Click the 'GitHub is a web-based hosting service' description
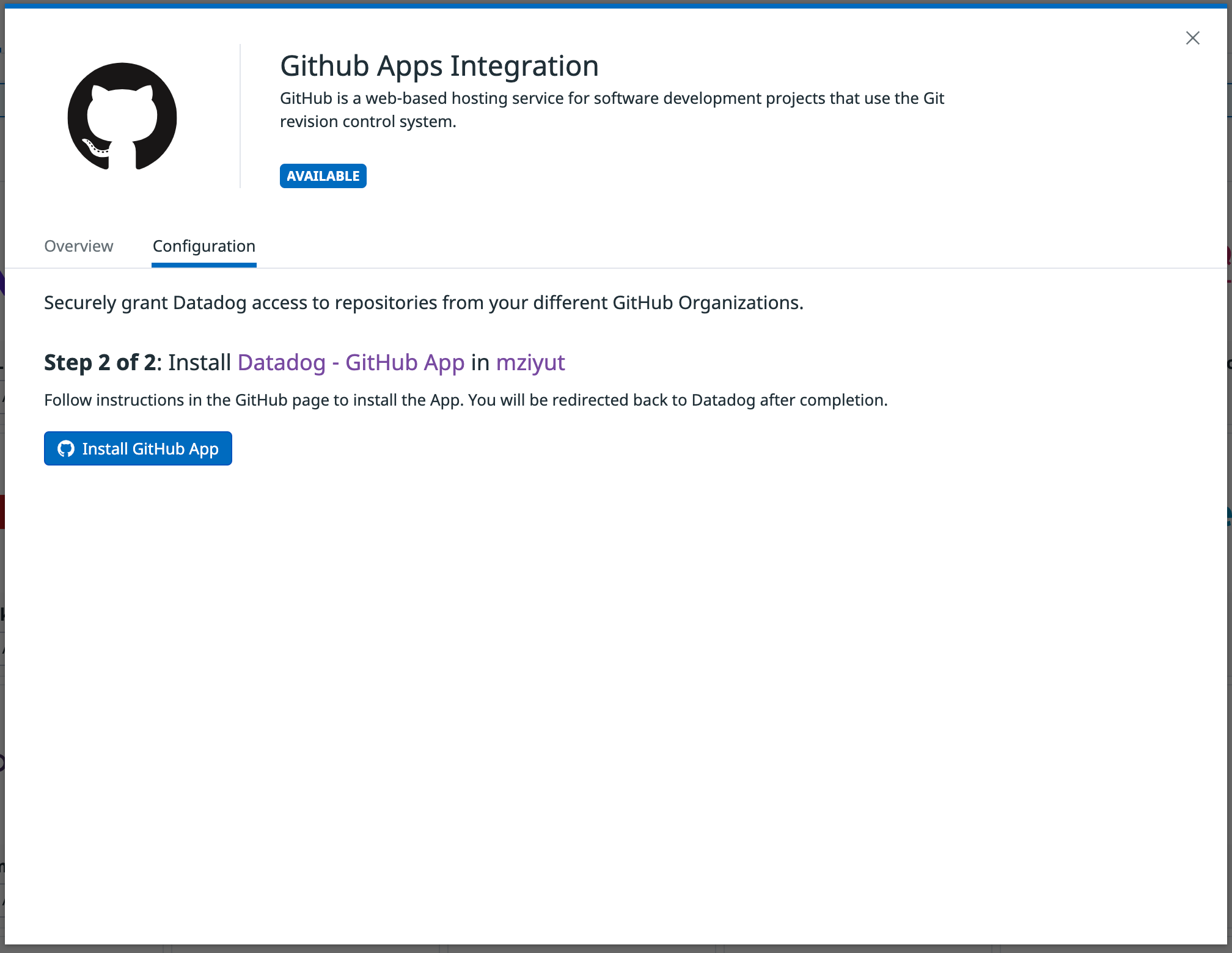This screenshot has height=953, width=1232. 612,110
